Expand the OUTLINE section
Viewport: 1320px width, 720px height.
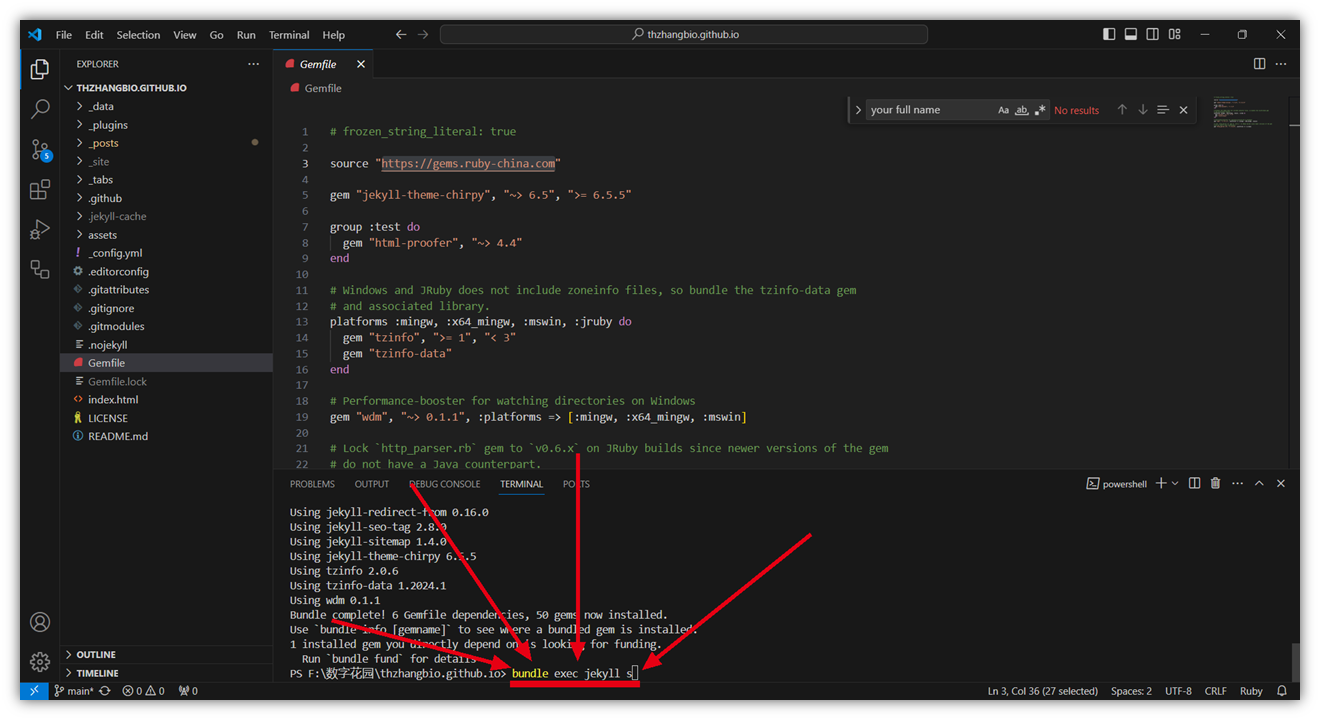click(x=166, y=655)
